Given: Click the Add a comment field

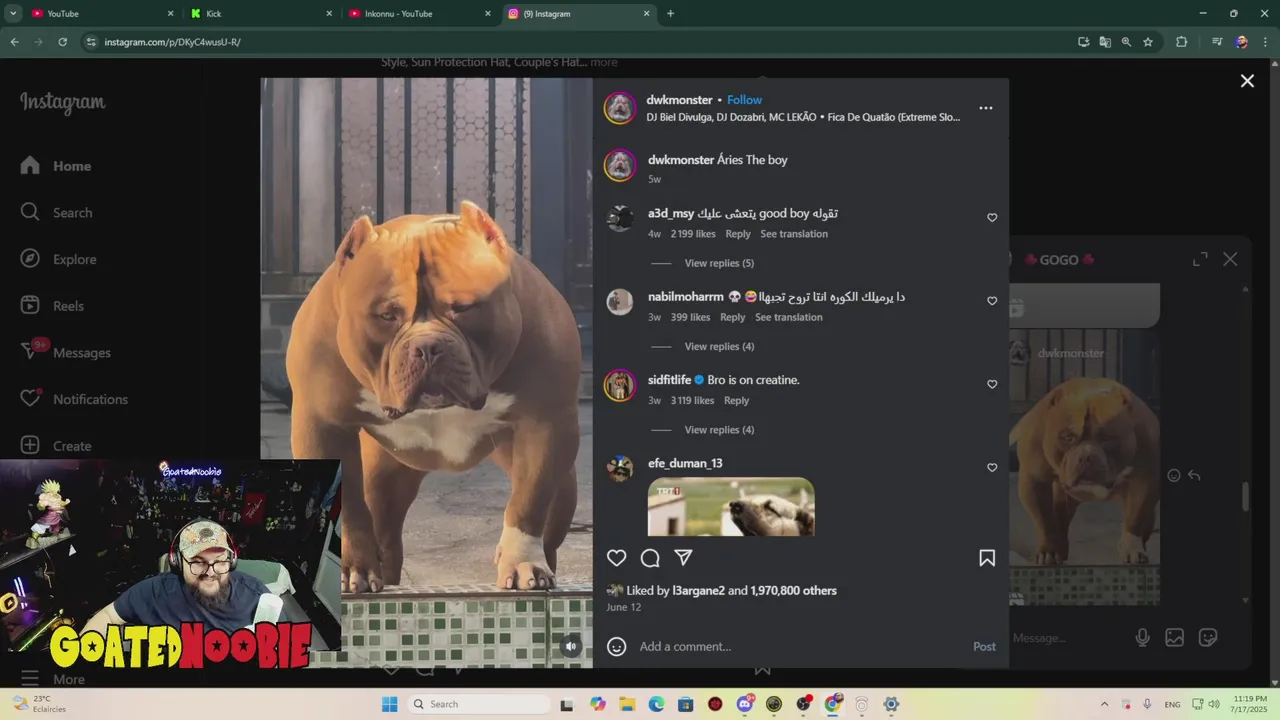Looking at the screenshot, I should click(x=800, y=647).
